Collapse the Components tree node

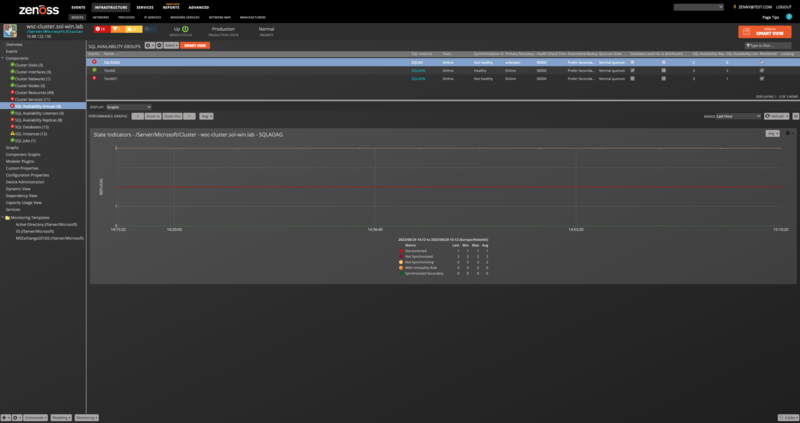[x=3, y=58]
